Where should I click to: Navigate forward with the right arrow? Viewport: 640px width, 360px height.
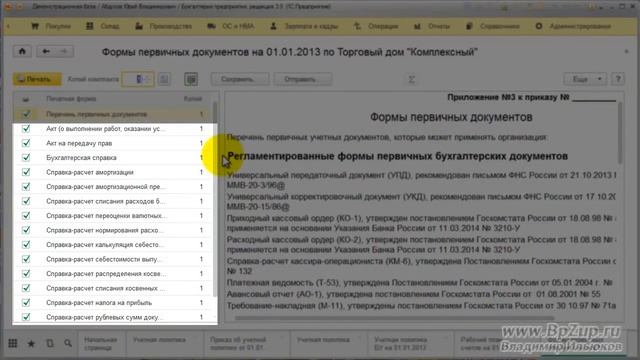[x=64, y=51]
